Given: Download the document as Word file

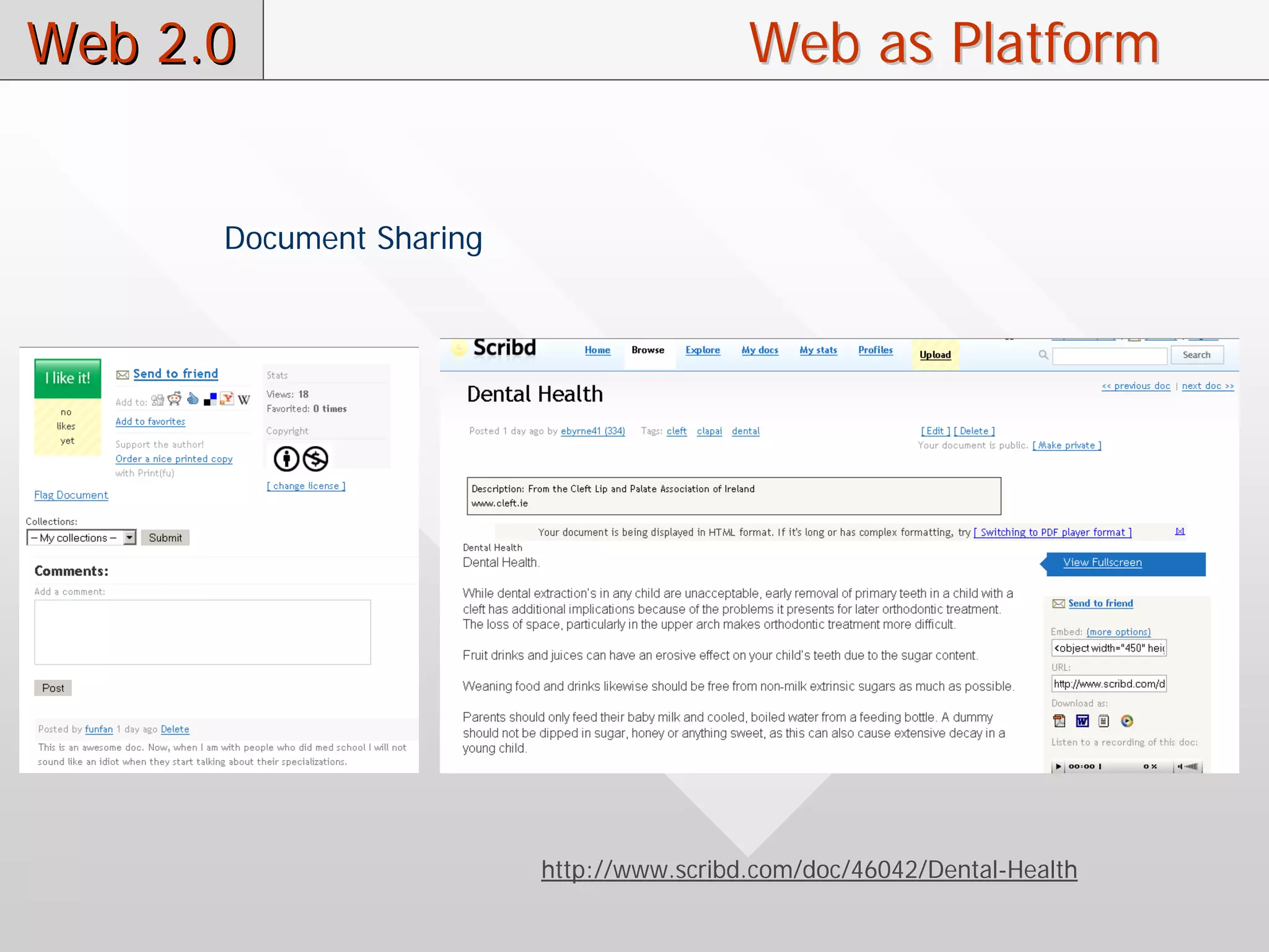Looking at the screenshot, I should tap(1082, 721).
